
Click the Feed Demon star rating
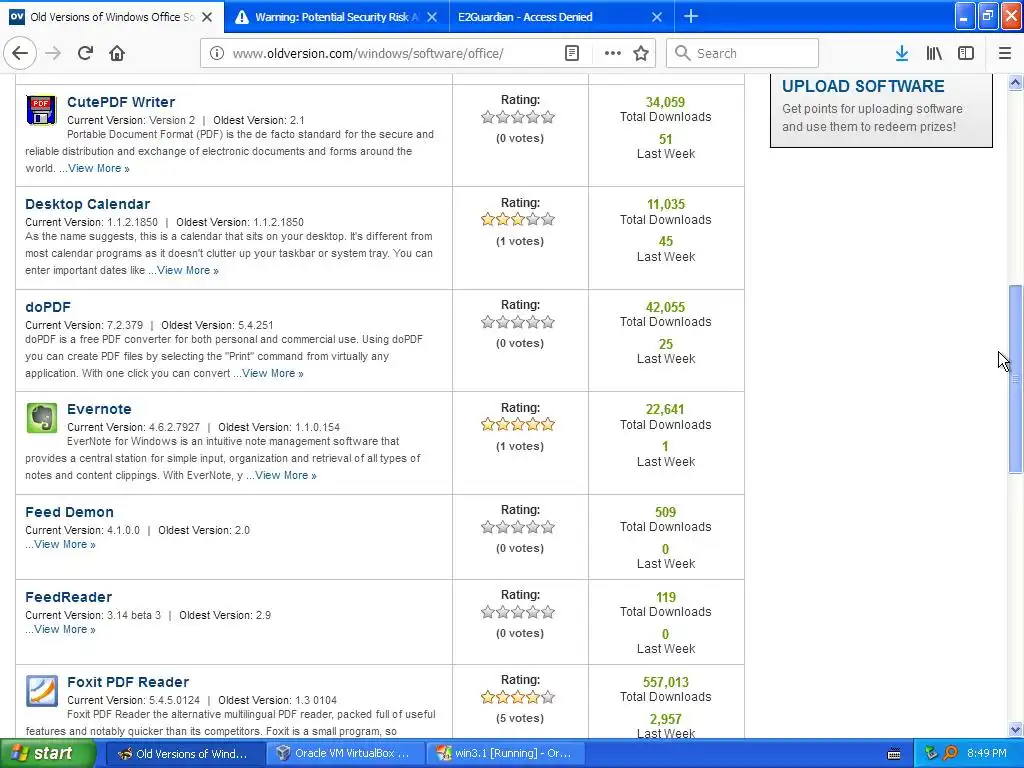click(518, 527)
